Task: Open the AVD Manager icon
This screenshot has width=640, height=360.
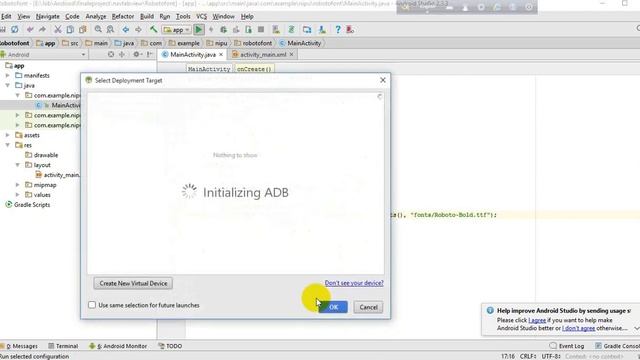Action: [276, 29]
